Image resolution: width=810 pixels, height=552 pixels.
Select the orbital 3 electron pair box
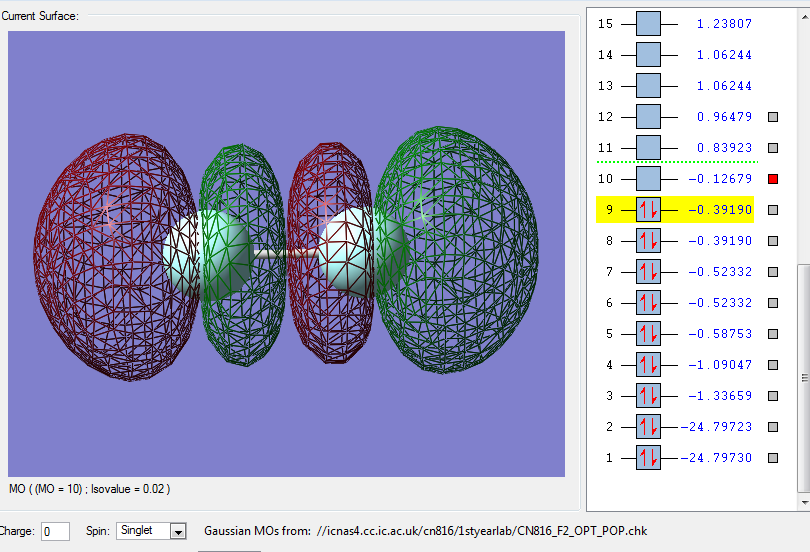coord(648,396)
